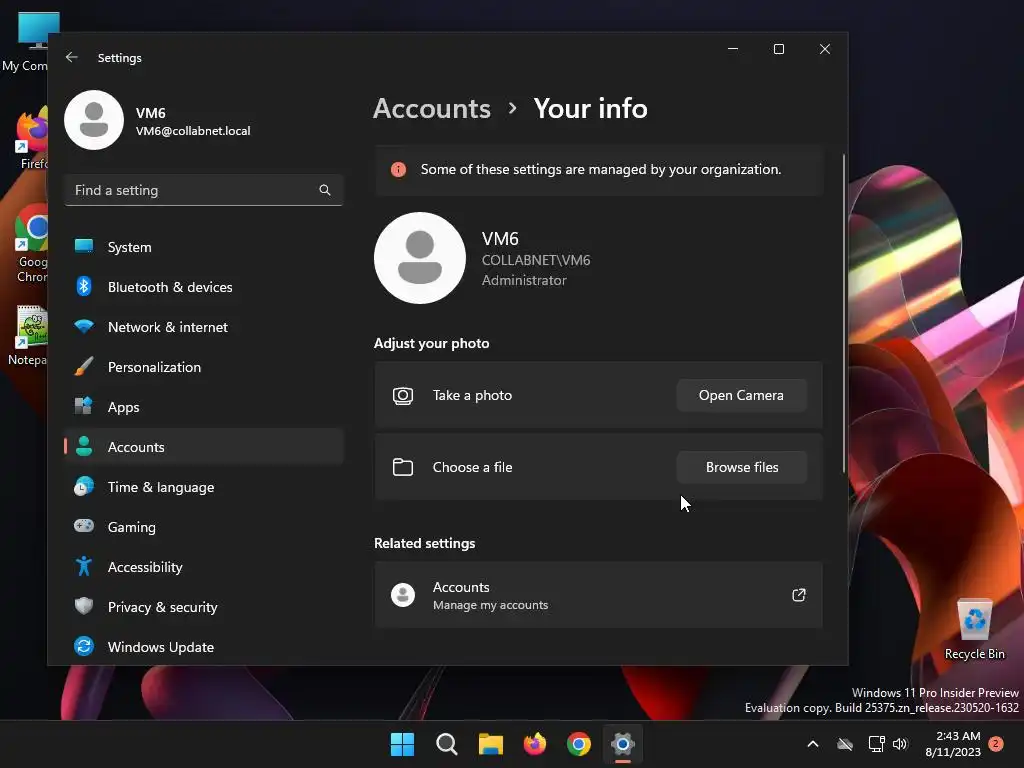The width and height of the screenshot is (1024, 768).
Task: Go back using Settings back arrow
Action: coord(72,57)
